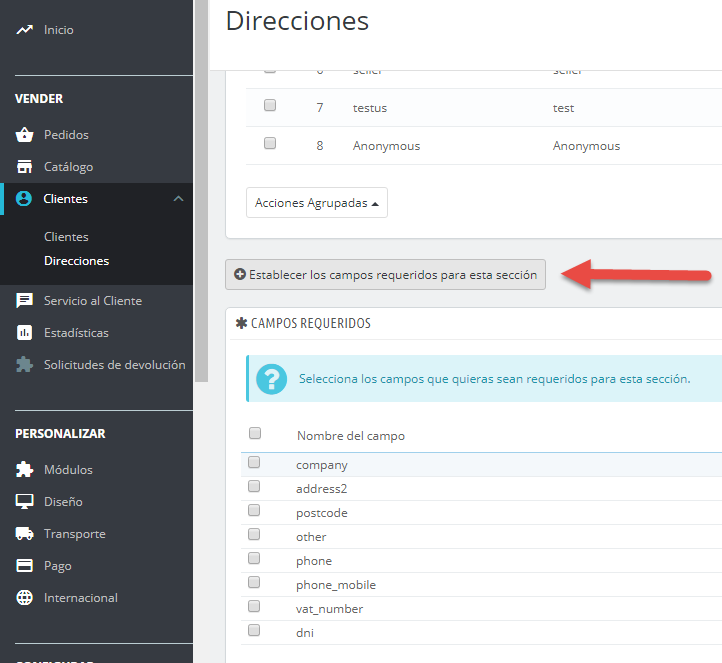Select Direcciones submenu item

point(76,261)
